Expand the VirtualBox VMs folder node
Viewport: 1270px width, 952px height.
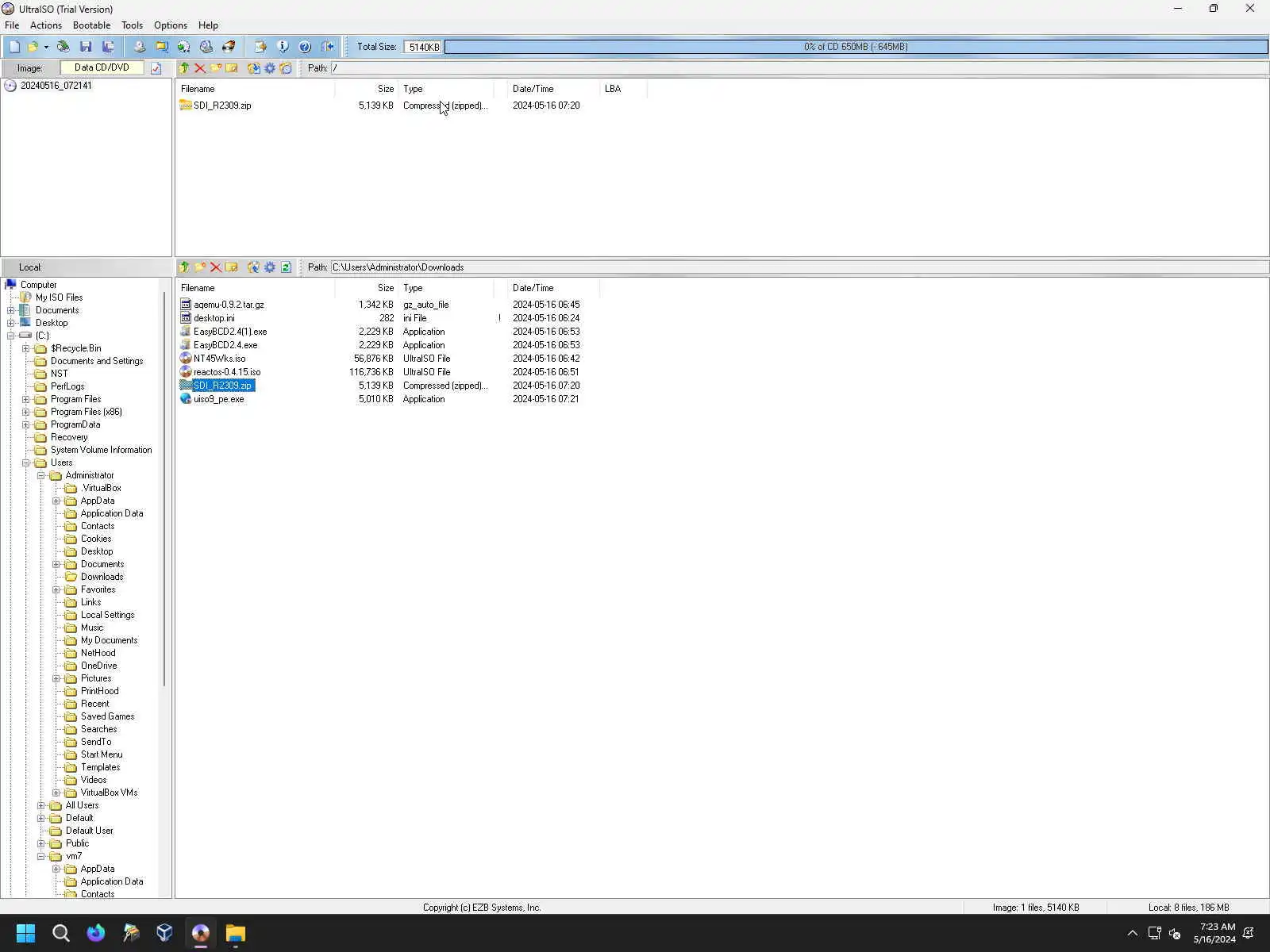[56, 793]
